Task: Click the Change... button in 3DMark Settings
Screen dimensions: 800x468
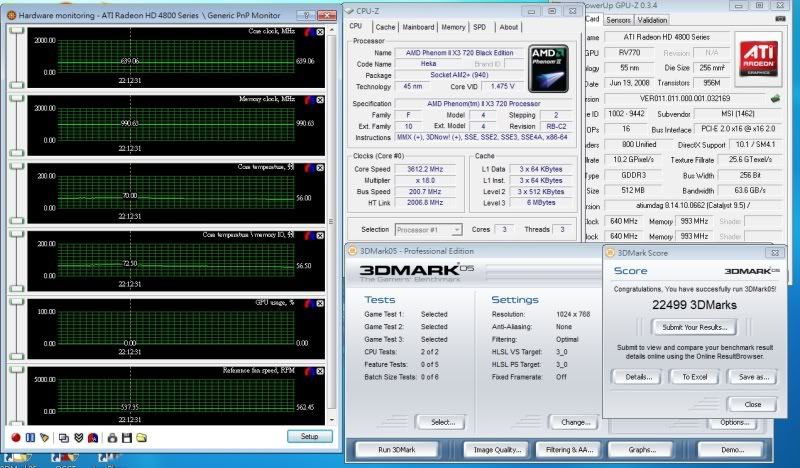Action: 572,422
